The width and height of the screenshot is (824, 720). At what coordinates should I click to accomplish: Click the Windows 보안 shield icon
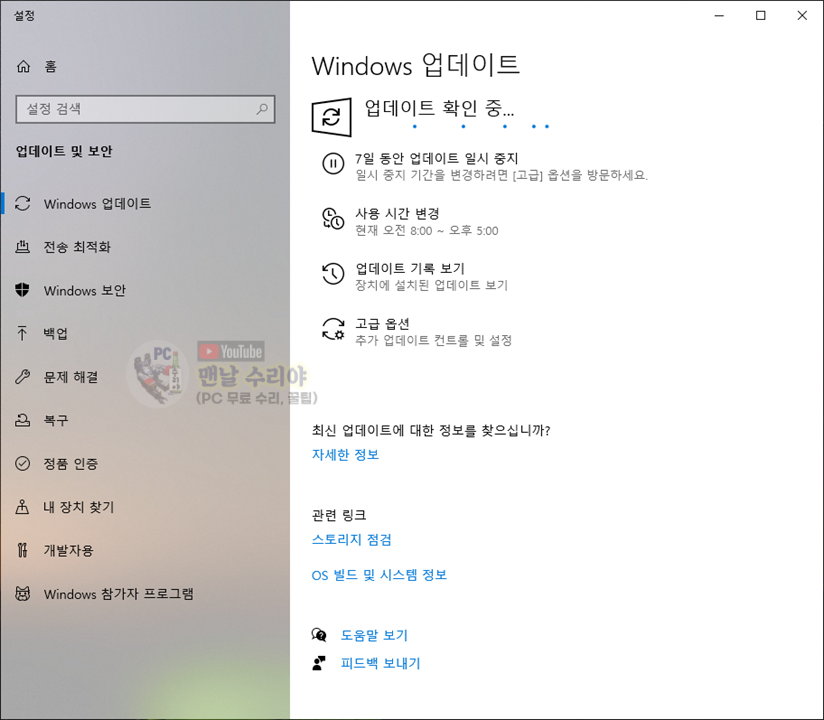pyautogui.click(x=23, y=290)
